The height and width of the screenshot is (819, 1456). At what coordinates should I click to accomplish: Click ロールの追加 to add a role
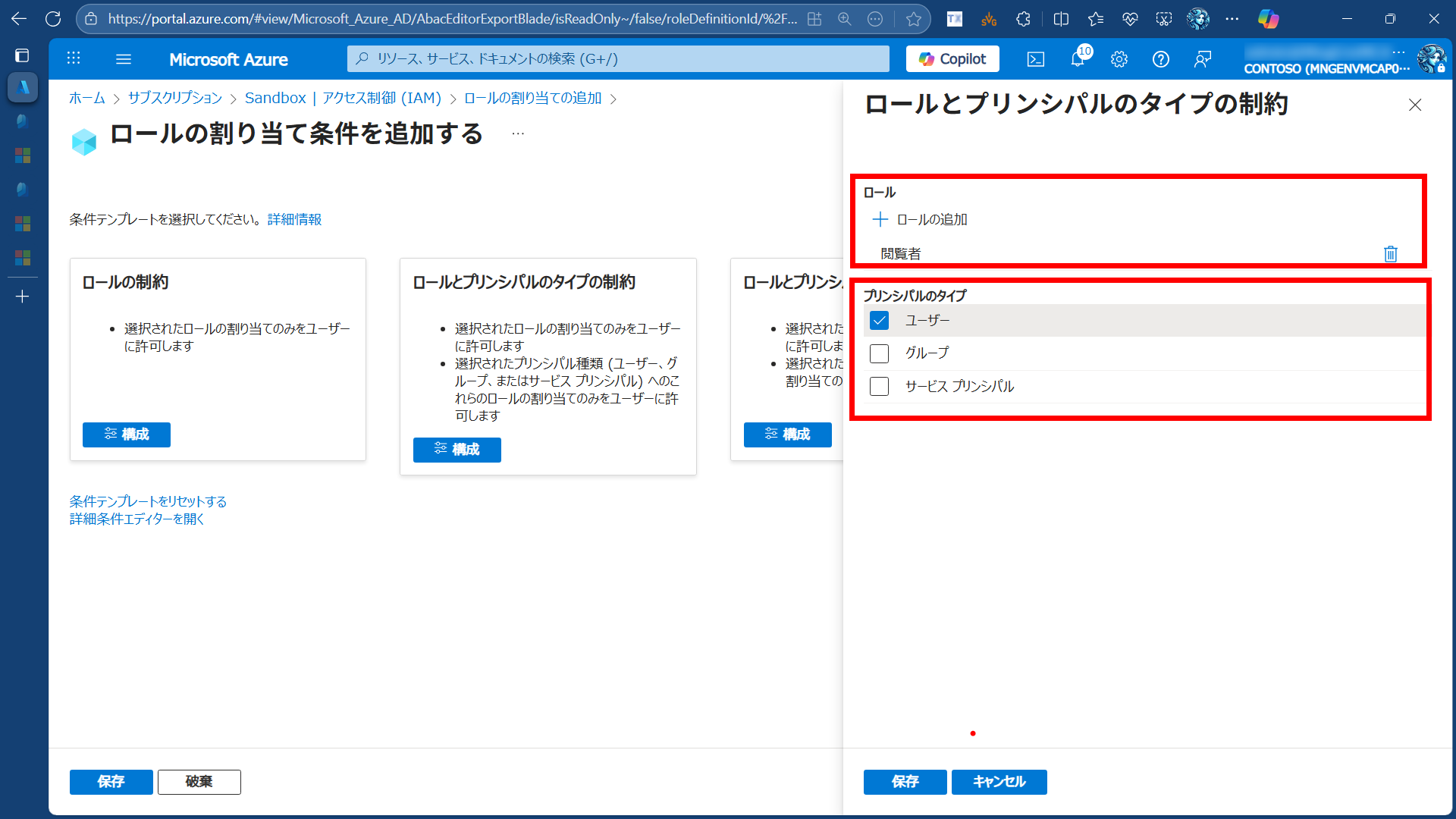[x=920, y=219]
